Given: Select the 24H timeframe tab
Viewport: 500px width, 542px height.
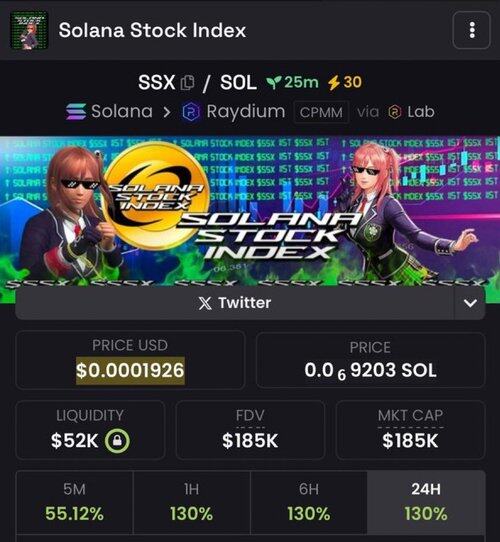Looking at the screenshot, I should pyautogui.click(x=426, y=503).
